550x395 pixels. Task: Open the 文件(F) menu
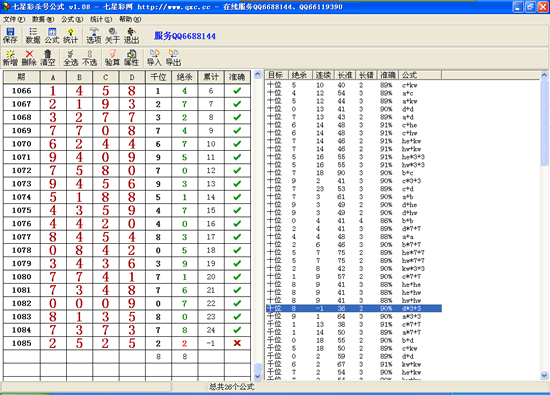14,19
